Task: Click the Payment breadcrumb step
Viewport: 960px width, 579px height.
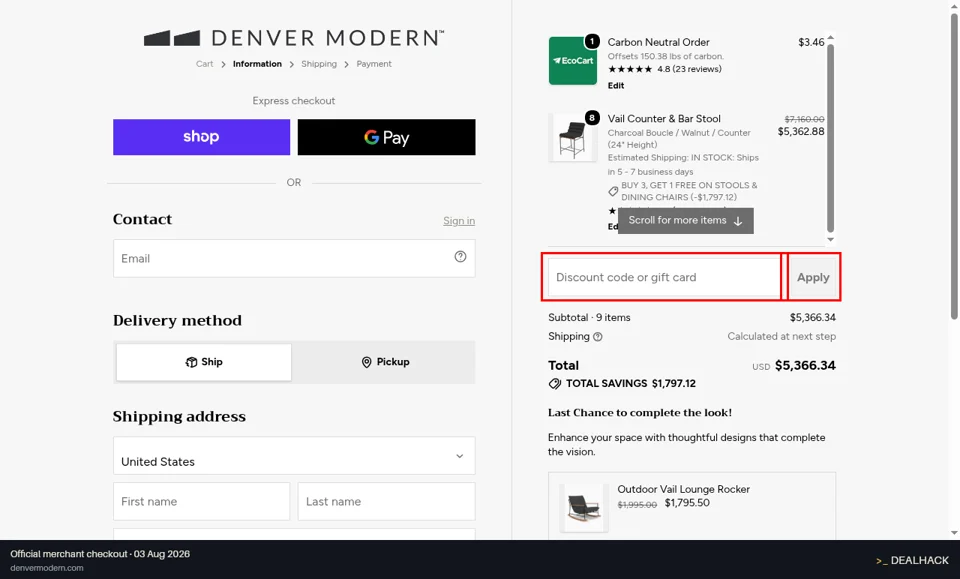Action: 374,64
